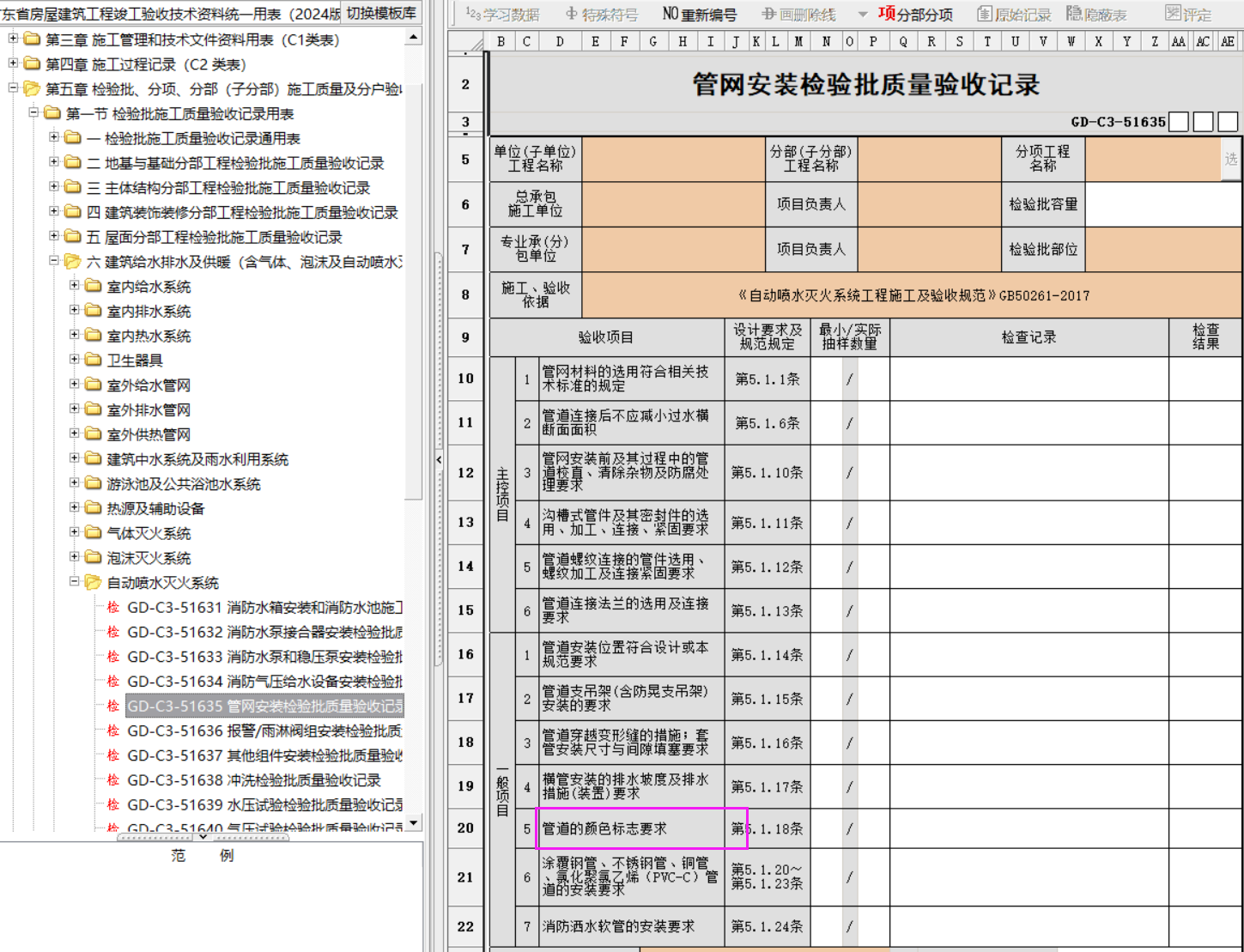The width and height of the screenshot is (1244, 952).
Task: Click 隐蔽表 toolbar button
Action: (x=1096, y=14)
